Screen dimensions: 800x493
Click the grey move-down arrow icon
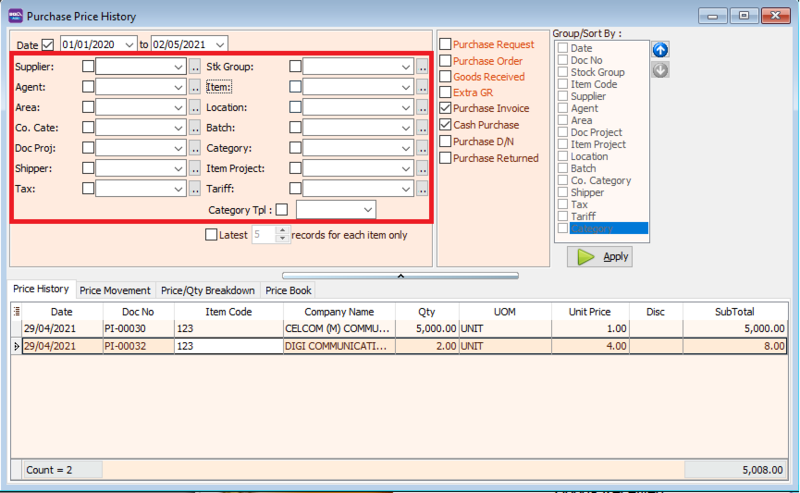pos(660,70)
